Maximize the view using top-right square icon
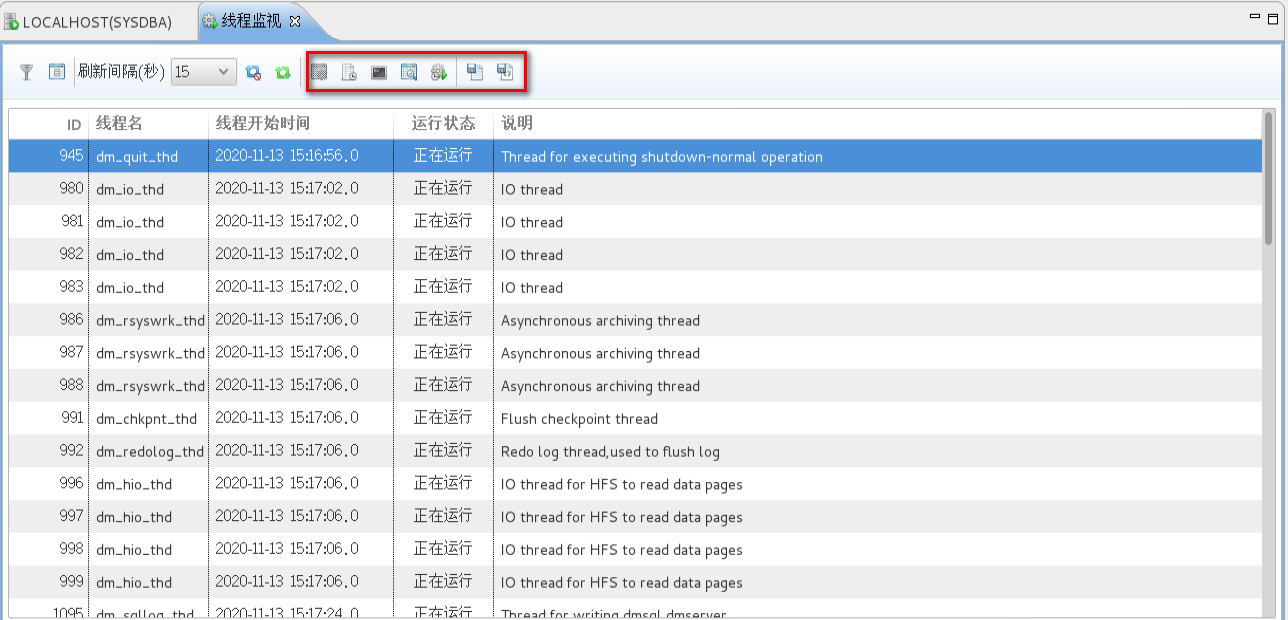 pyautogui.click(x=1273, y=18)
